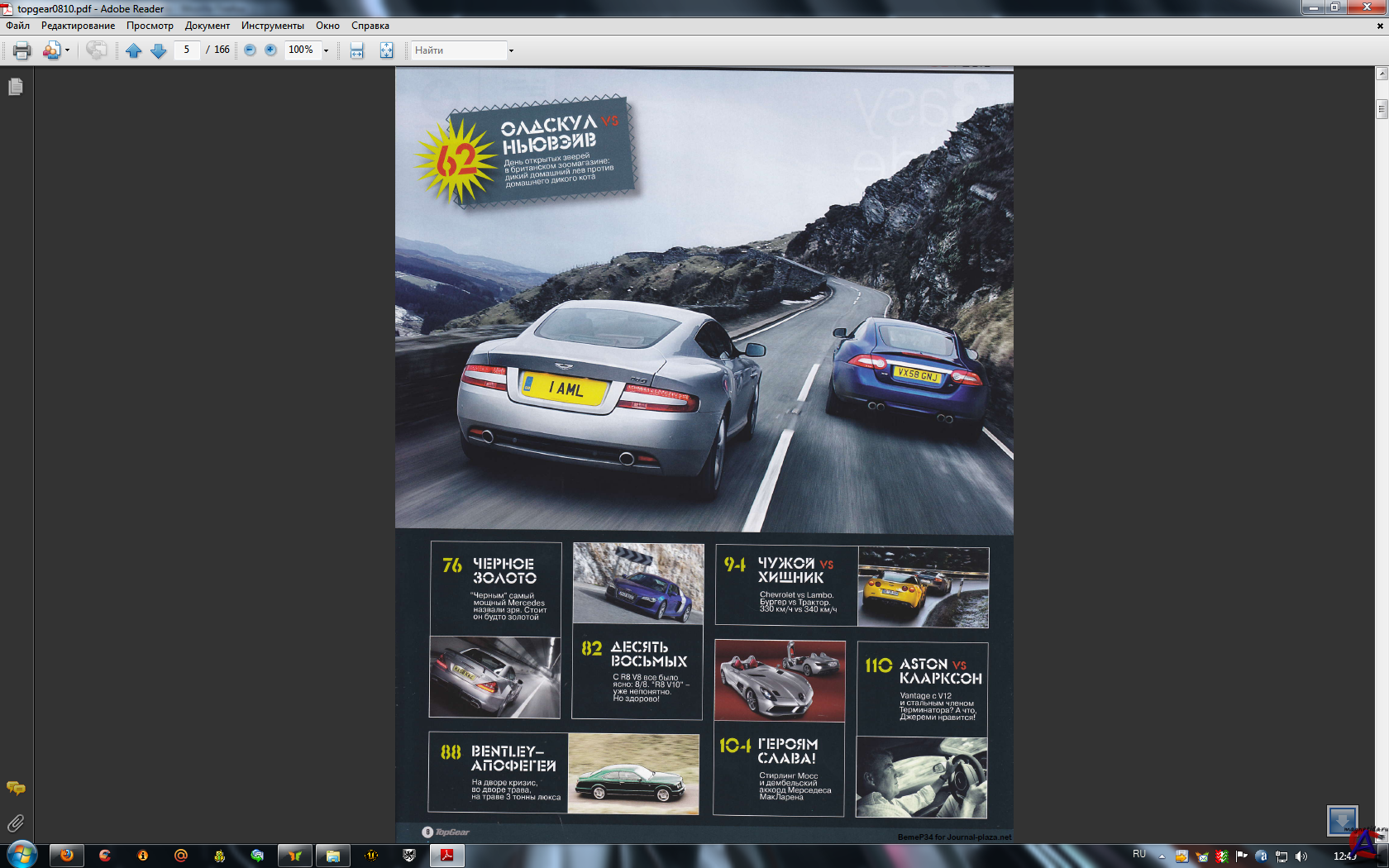Open the Attachments paperclip panel
The height and width of the screenshot is (868, 1389).
tap(15, 823)
